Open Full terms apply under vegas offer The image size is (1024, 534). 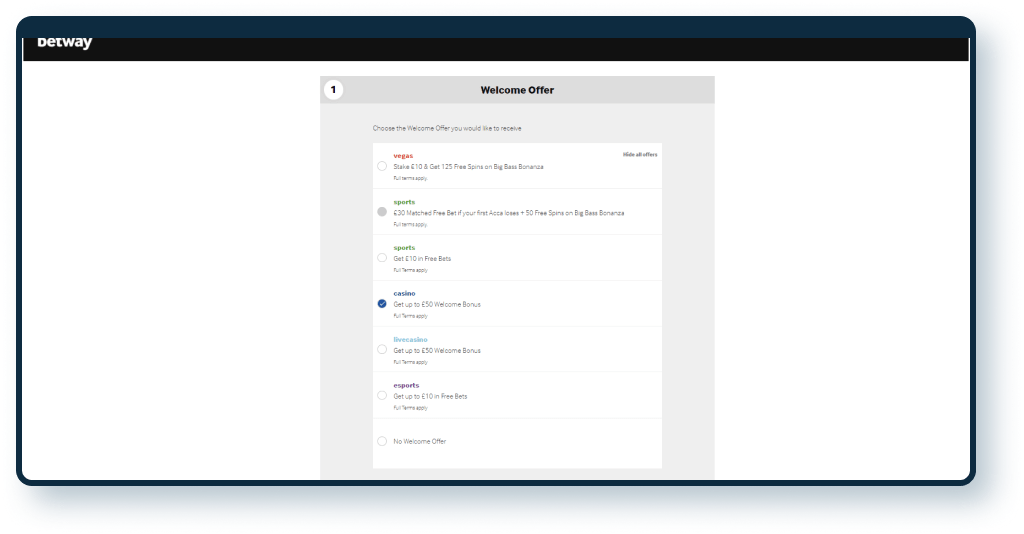click(410, 178)
